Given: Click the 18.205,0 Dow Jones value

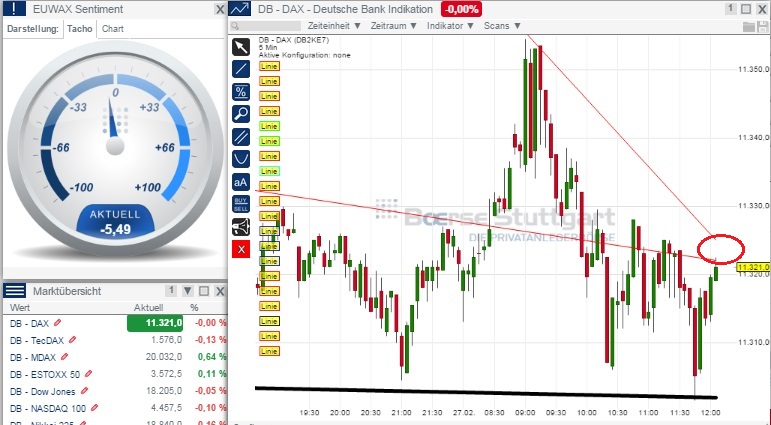Looking at the screenshot, I should (164, 391).
